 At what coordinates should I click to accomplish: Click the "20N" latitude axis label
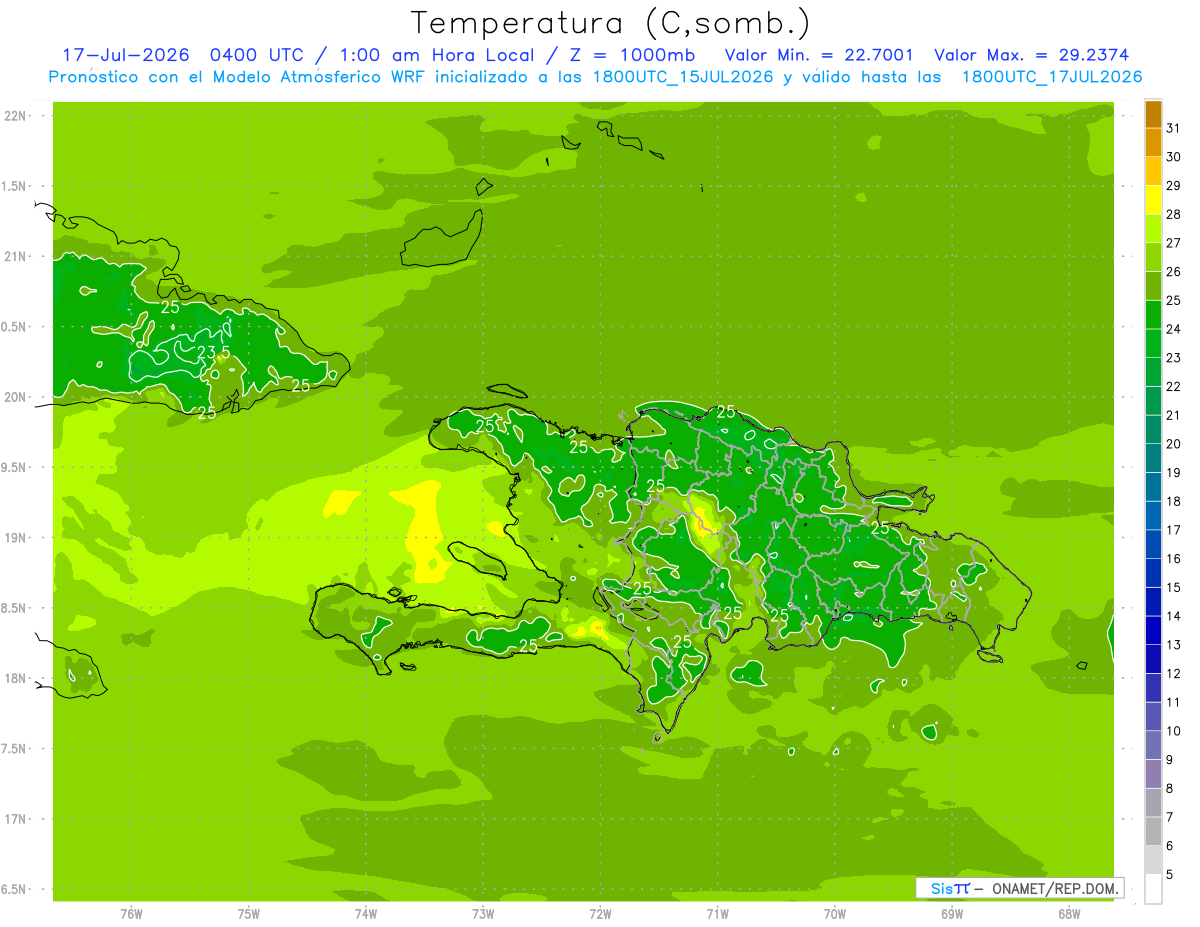[x=14, y=397]
